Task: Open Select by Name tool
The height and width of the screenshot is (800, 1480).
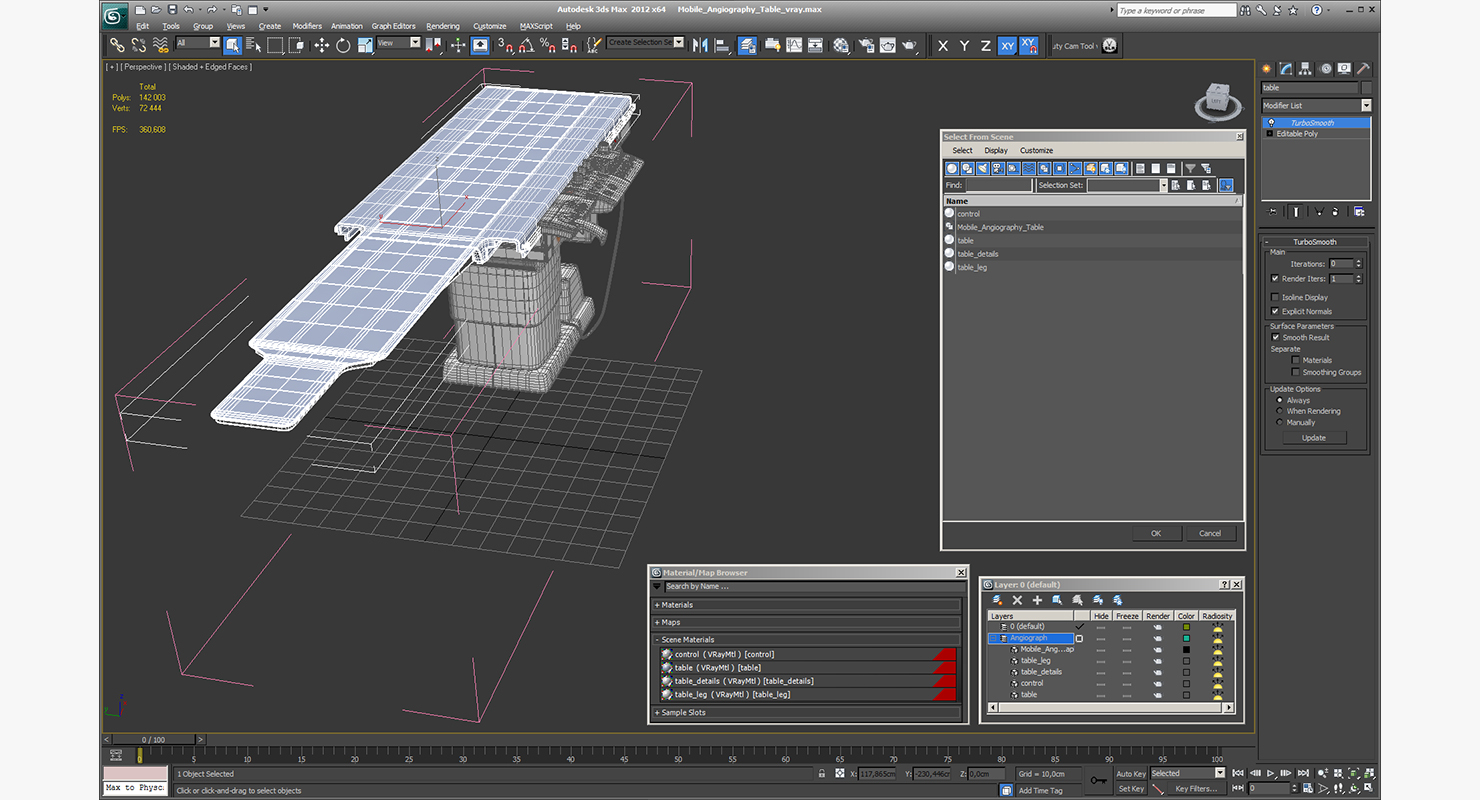Action: click(x=253, y=45)
